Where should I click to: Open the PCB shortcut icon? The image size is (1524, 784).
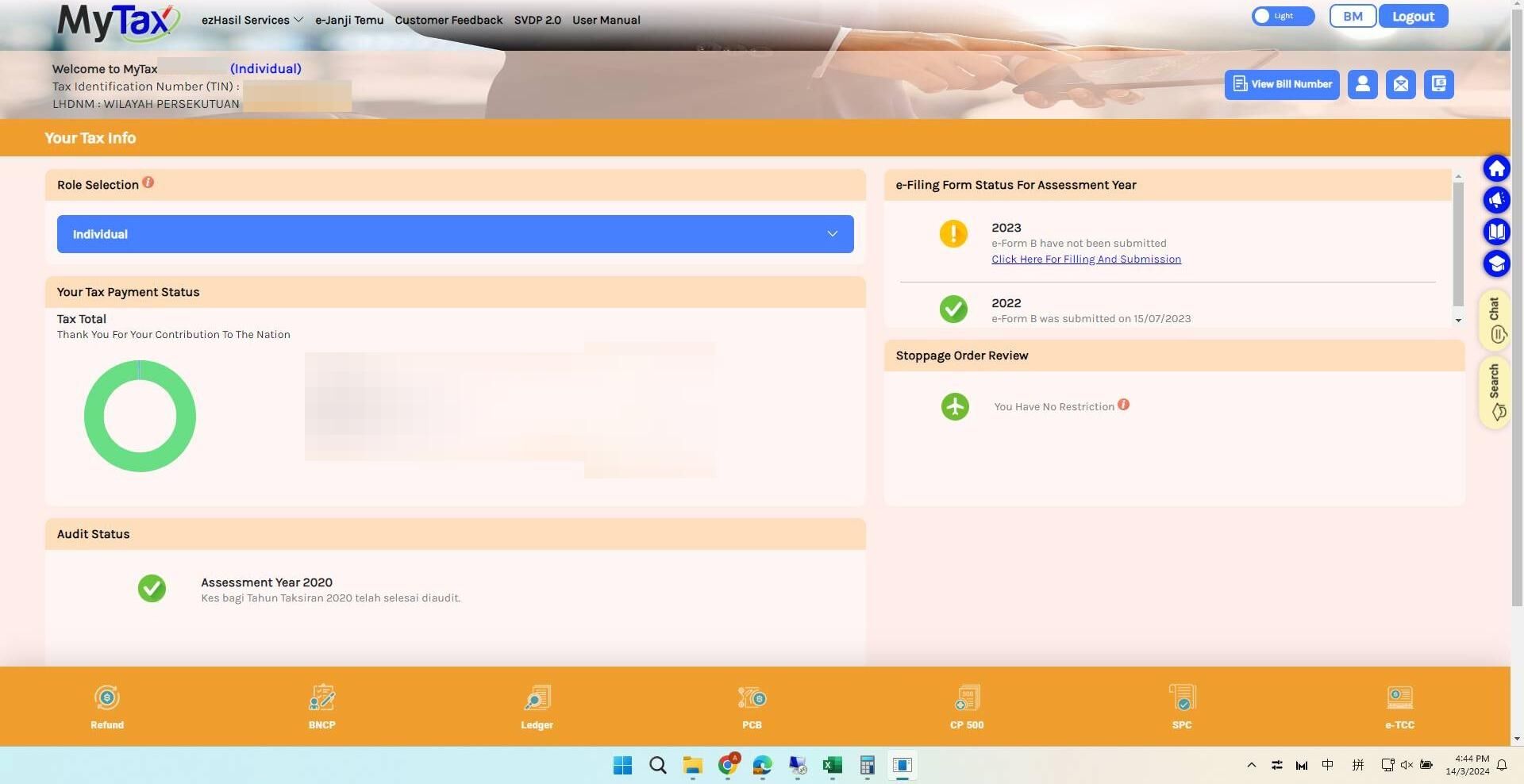pyautogui.click(x=752, y=698)
